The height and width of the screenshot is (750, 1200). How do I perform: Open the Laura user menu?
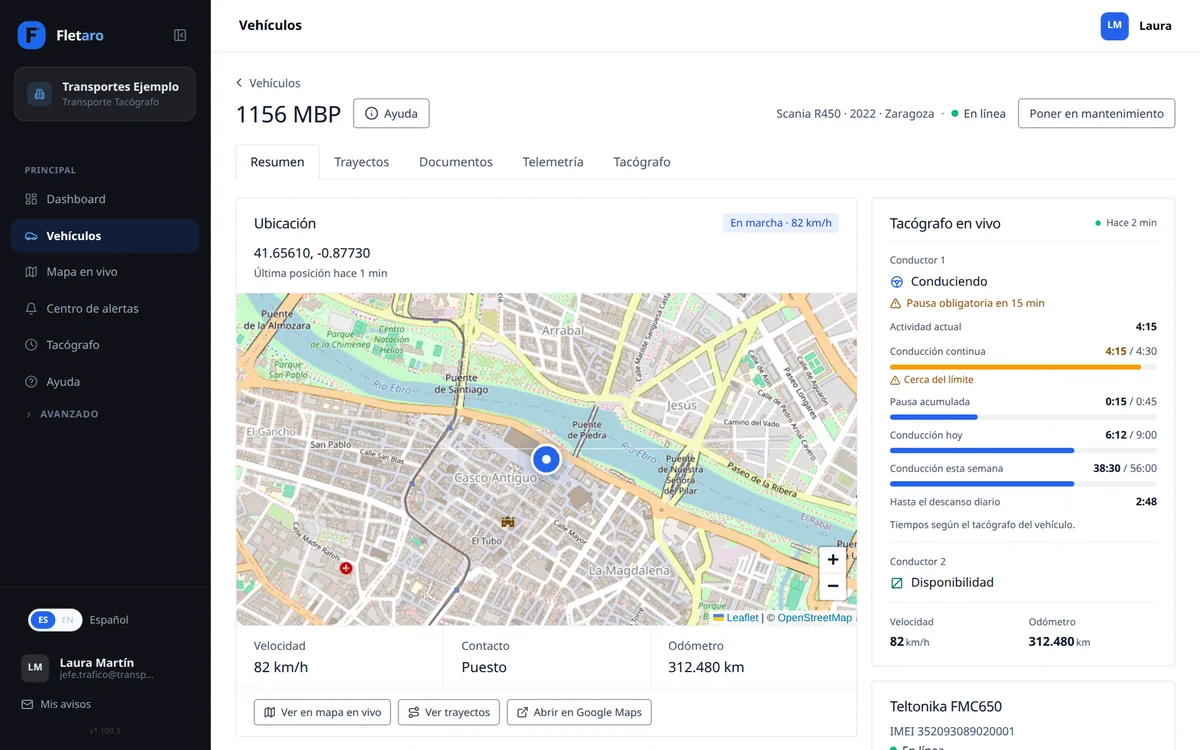tap(1137, 26)
